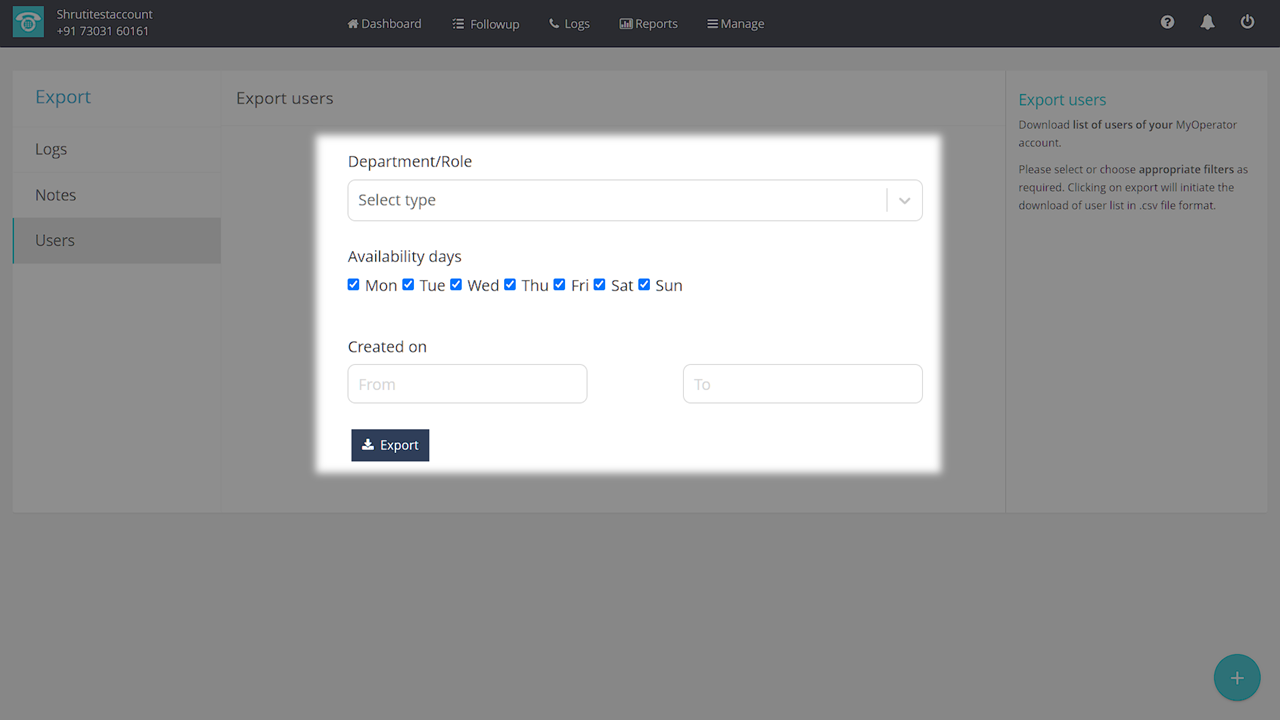
Task: Uncheck the Mon availability checkbox
Action: click(354, 285)
